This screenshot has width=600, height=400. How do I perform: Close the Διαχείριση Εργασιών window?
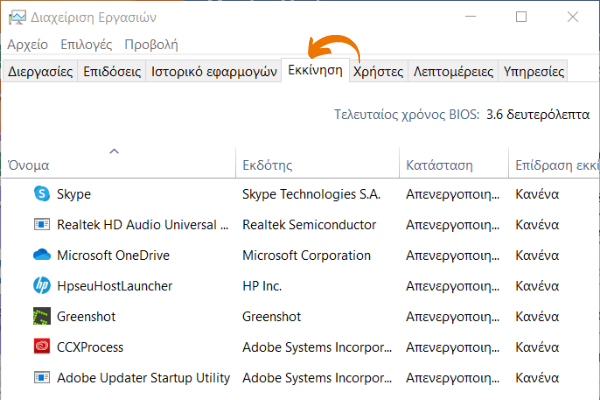(x=573, y=17)
